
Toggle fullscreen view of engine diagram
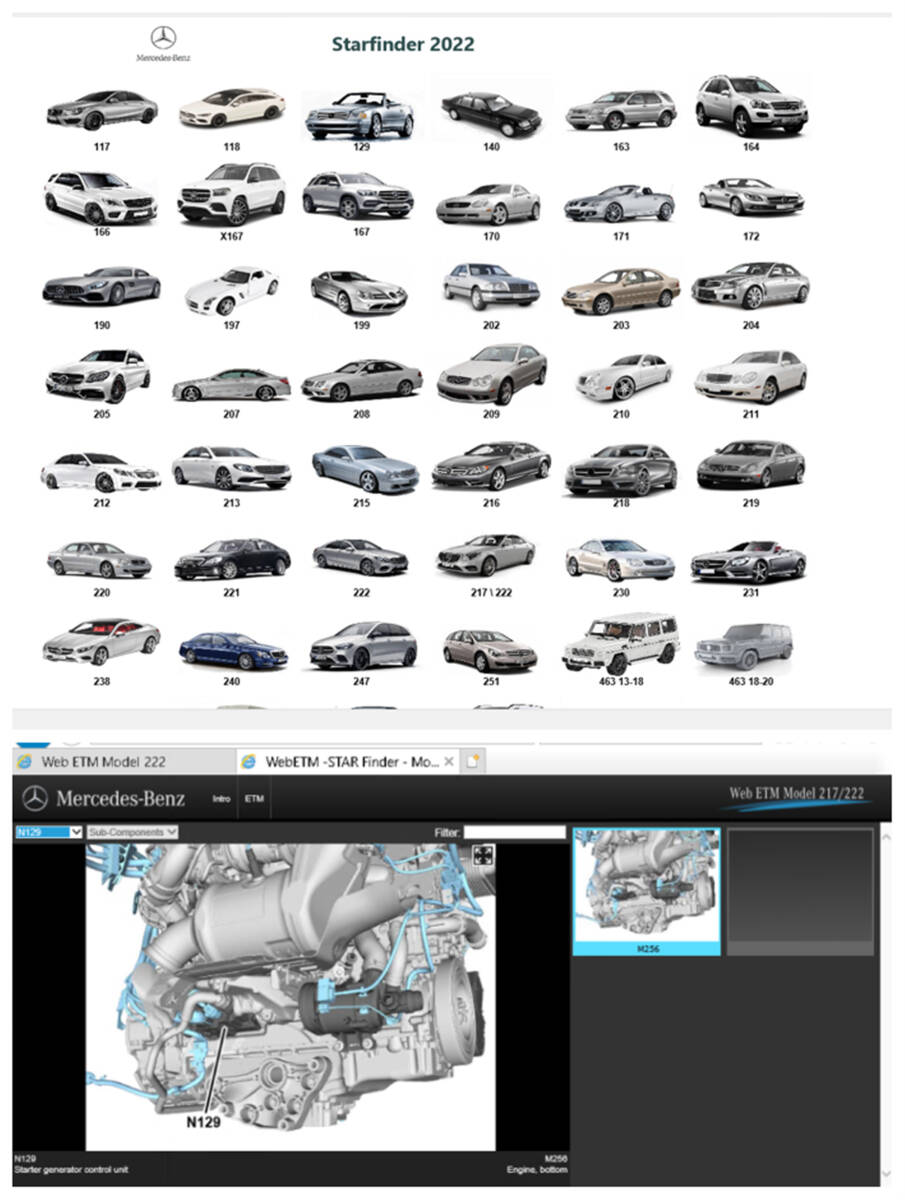click(x=483, y=855)
